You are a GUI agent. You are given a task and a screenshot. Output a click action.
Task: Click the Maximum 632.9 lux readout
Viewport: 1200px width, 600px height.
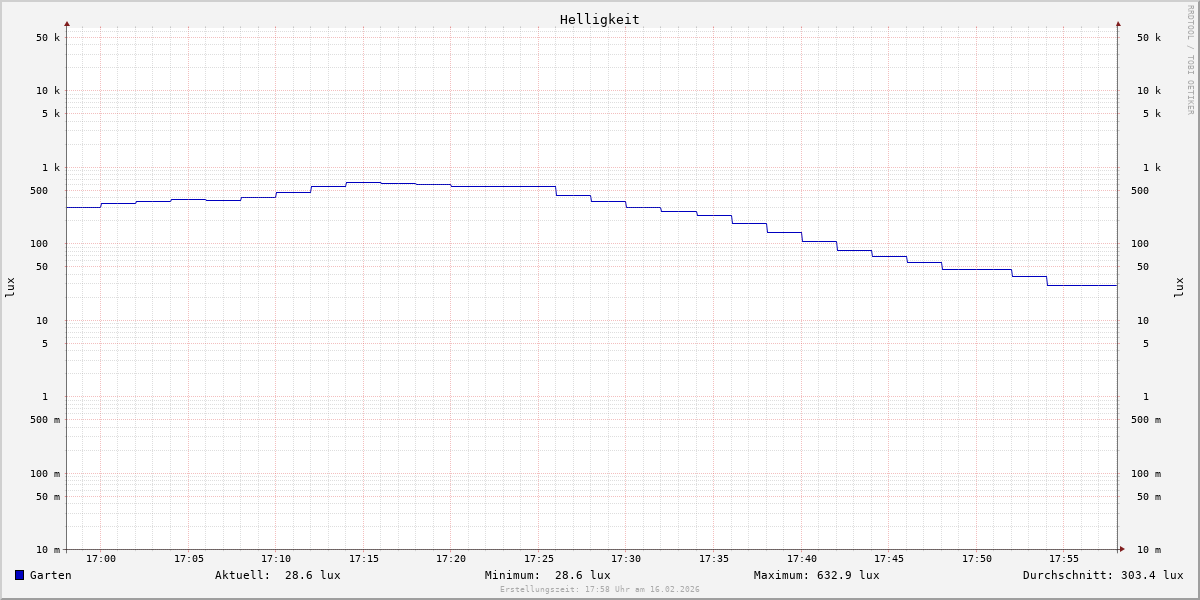coord(816,575)
